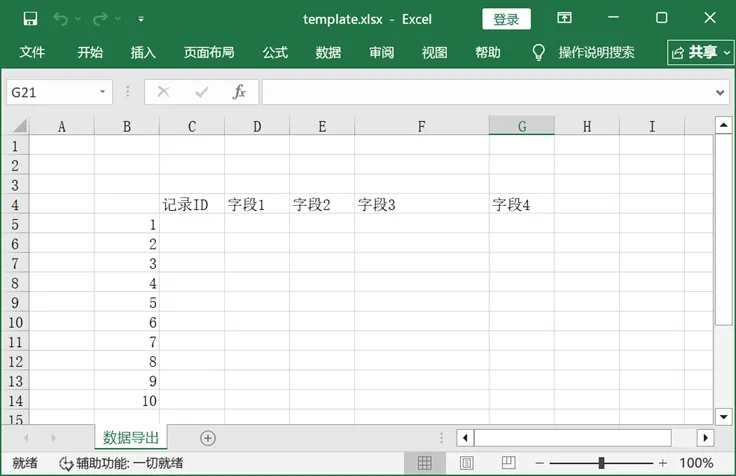Select column F header
Screen dimensions: 736x476
coord(422,126)
